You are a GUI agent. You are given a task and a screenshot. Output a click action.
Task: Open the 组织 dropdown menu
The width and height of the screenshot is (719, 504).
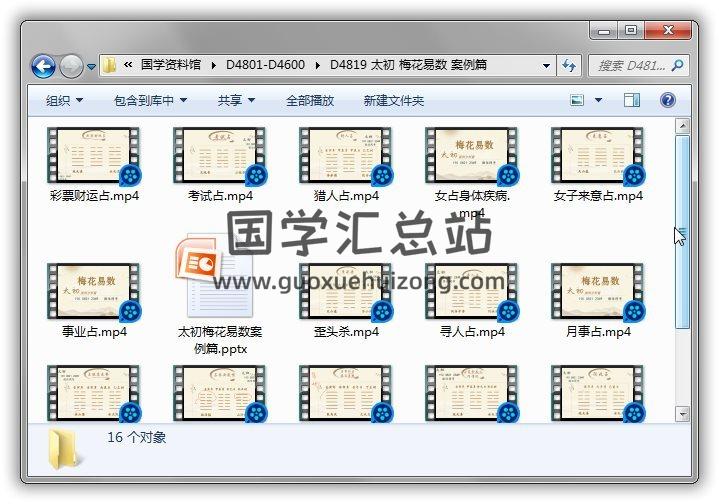[64, 101]
